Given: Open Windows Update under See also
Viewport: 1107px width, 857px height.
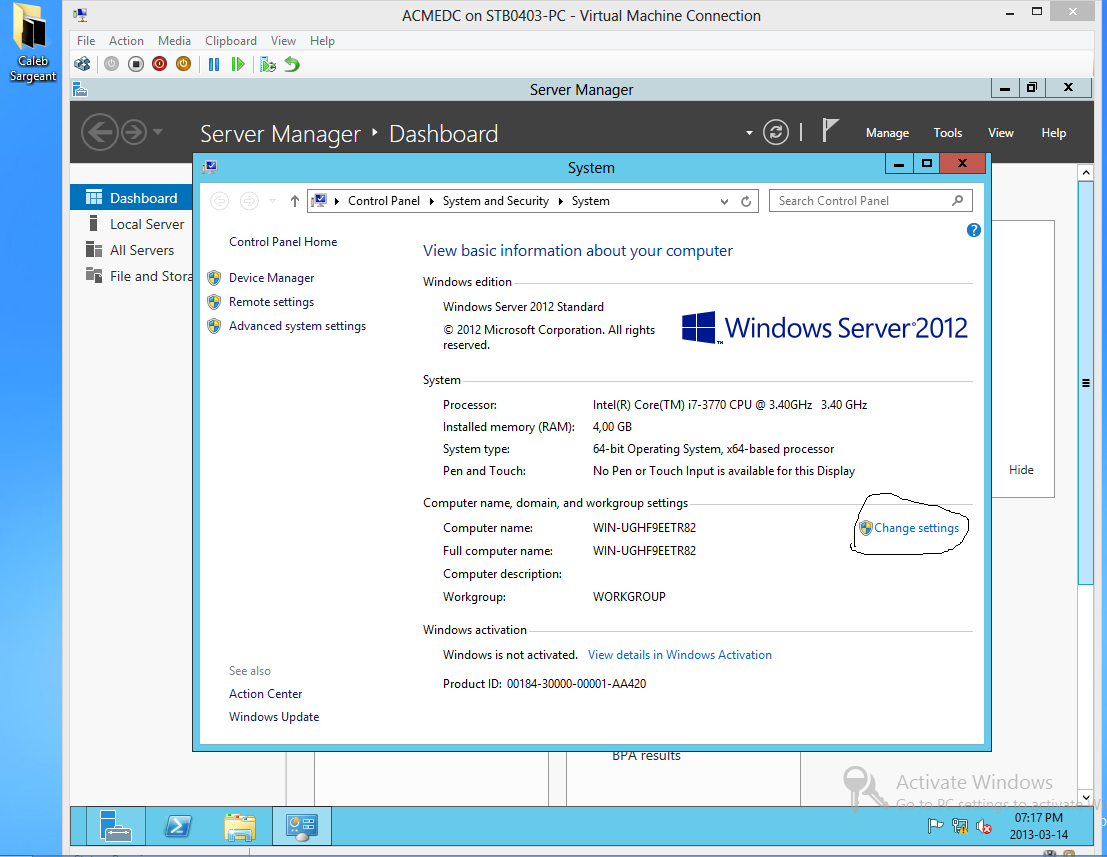Looking at the screenshot, I should pyautogui.click(x=274, y=717).
